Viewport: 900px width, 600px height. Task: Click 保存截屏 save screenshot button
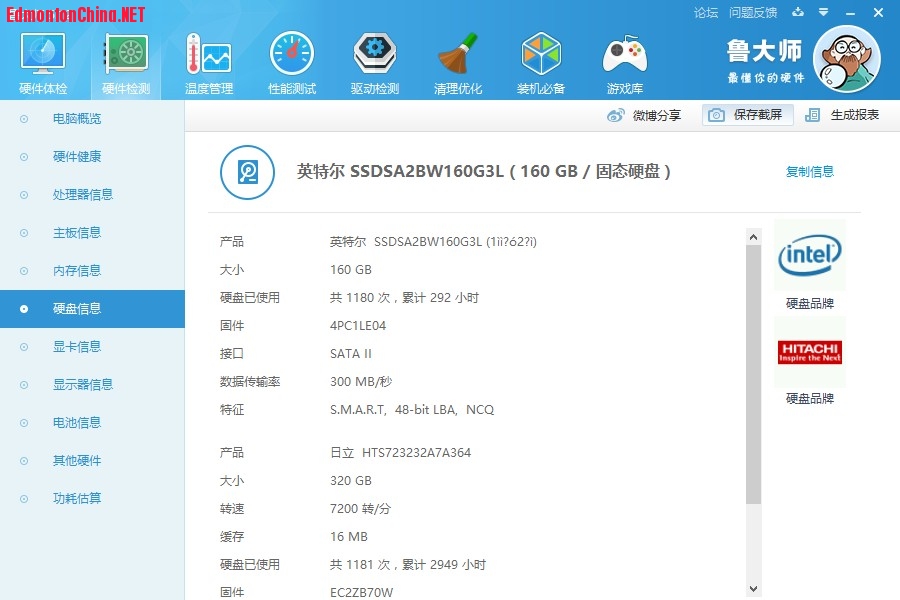pyautogui.click(x=748, y=115)
